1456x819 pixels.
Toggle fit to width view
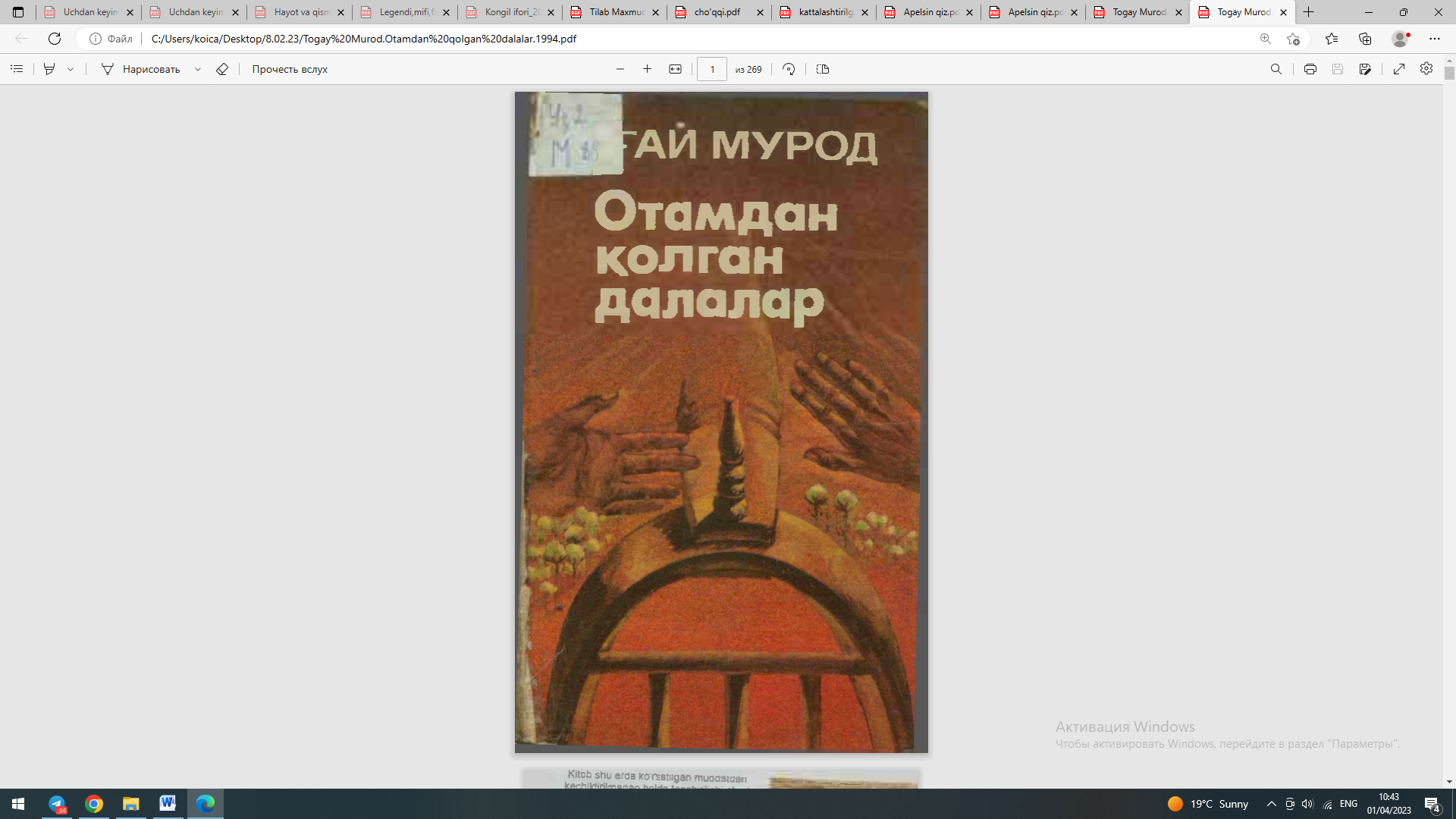point(675,69)
